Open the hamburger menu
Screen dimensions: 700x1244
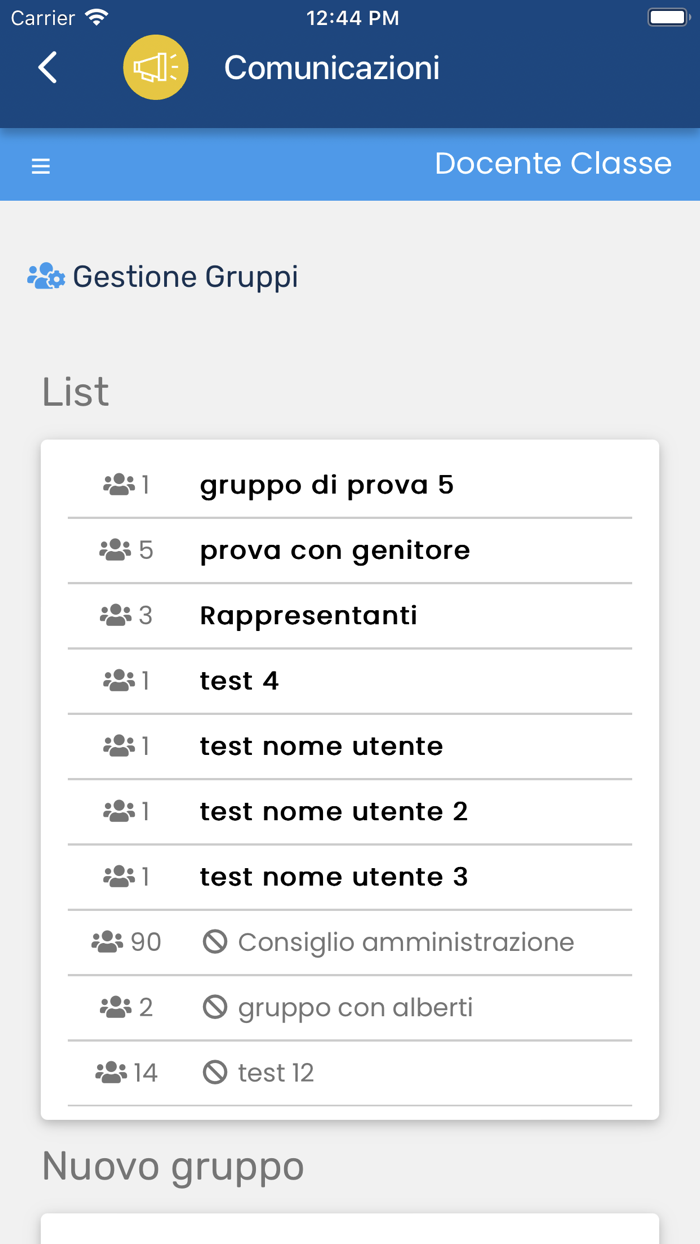click(x=40, y=165)
